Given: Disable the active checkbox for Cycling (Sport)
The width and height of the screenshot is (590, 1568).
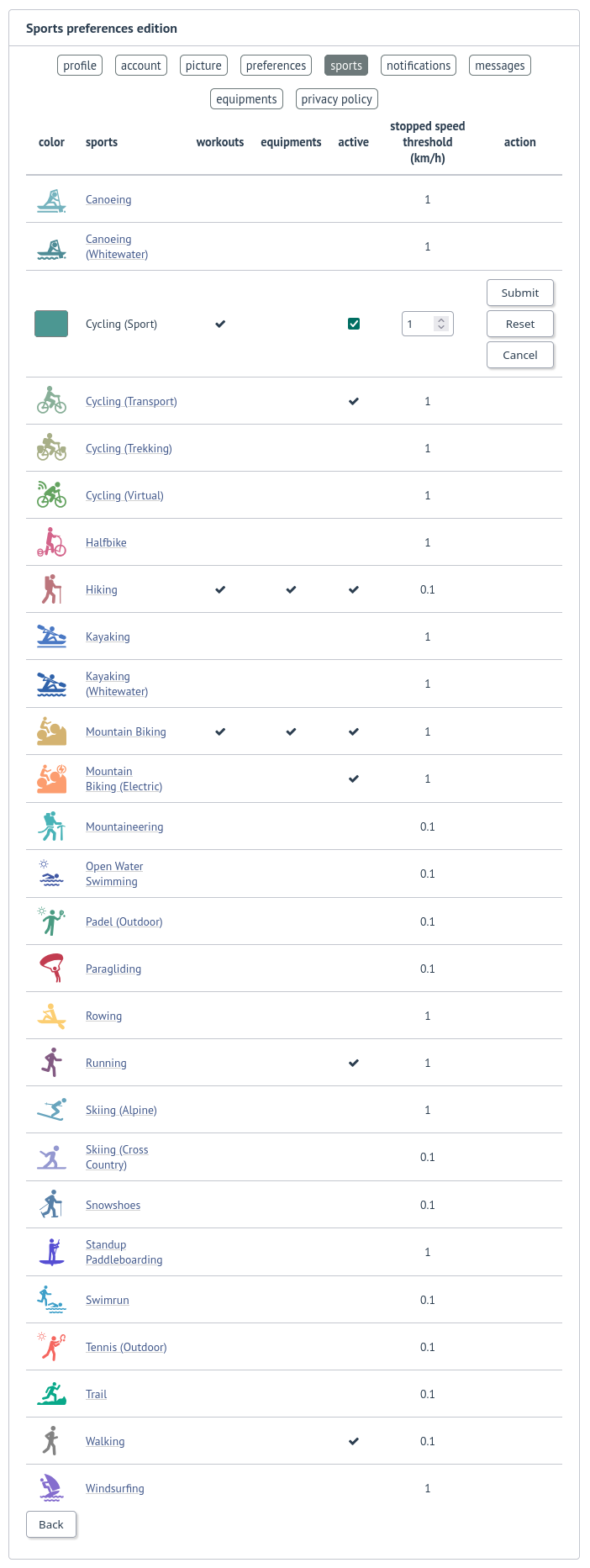Looking at the screenshot, I should (353, 323).
